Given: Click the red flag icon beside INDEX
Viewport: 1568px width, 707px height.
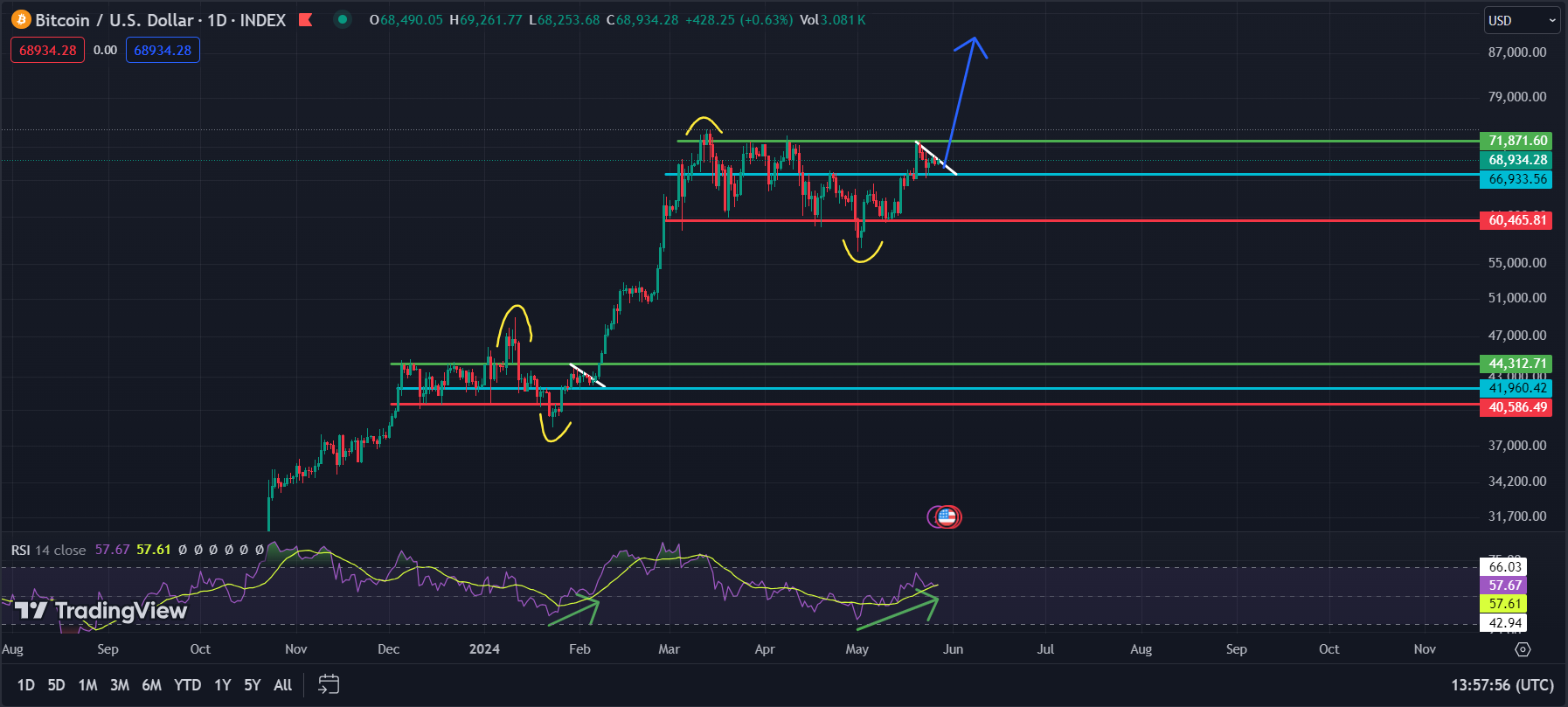Looking at the screenshot, I should pos(305,19).
